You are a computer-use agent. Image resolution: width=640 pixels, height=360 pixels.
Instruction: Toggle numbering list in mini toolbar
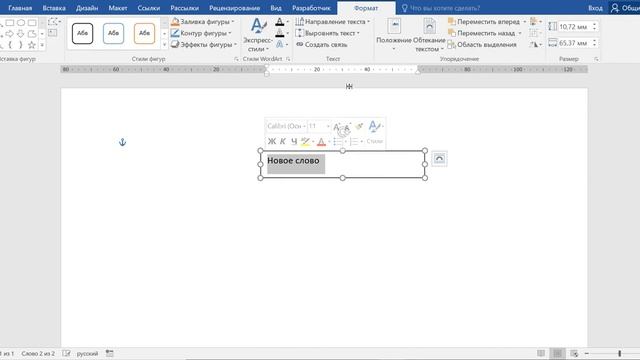click(354, 142)
